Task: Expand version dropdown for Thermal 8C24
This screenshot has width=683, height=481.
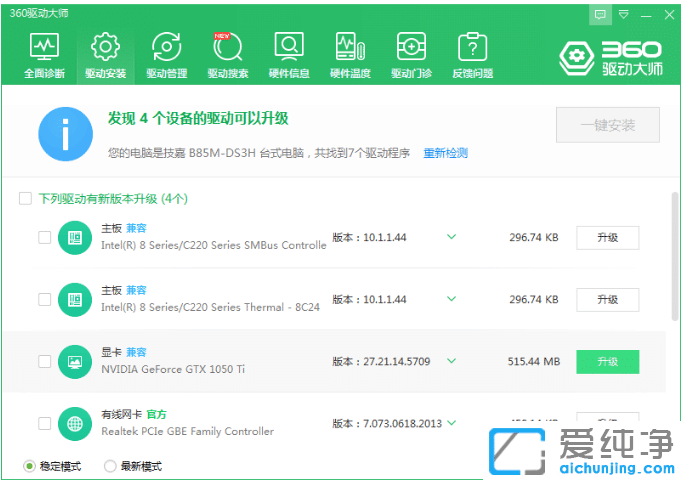Action: 452,299
